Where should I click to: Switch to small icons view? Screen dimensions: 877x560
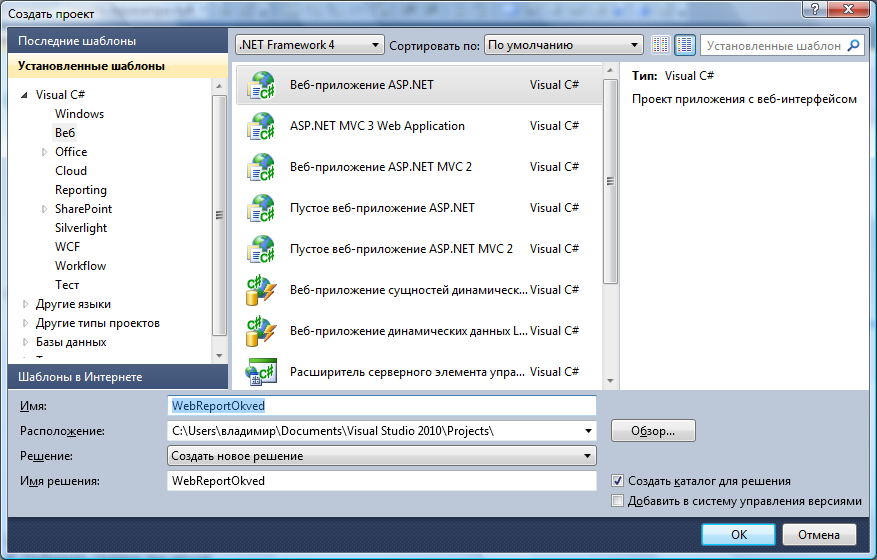[x=661, y=45]
